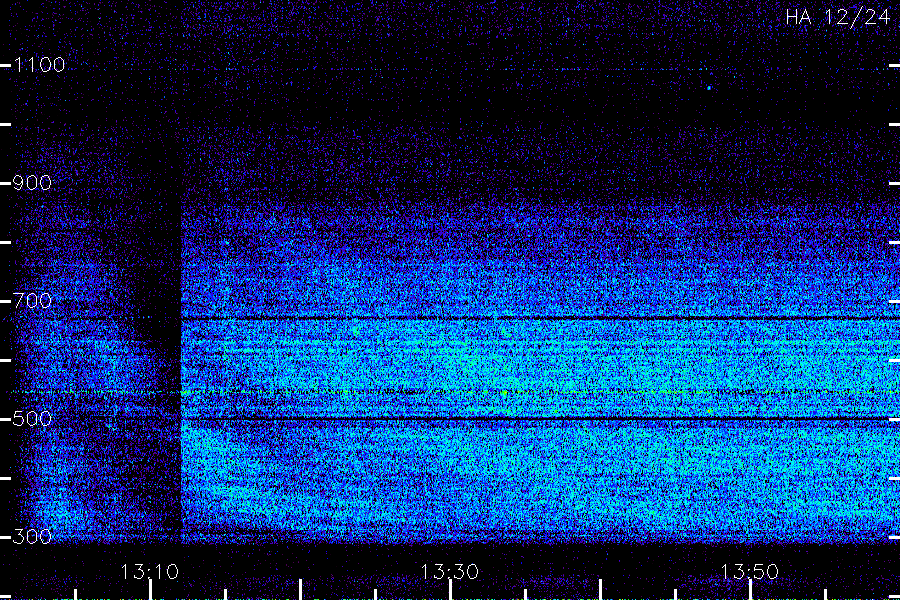
Task: Click the 900 frequency axis label
Action: pos(32,183)
